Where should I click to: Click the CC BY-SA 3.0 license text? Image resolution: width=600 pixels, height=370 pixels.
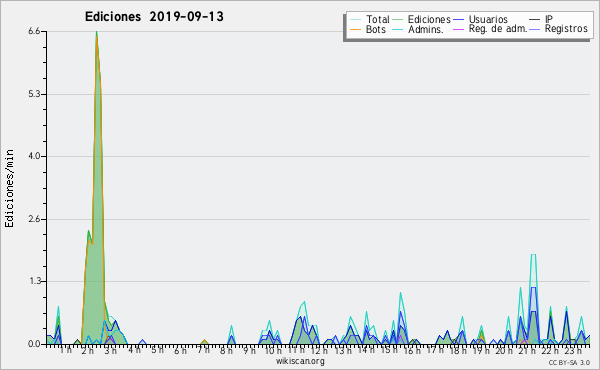569,363
